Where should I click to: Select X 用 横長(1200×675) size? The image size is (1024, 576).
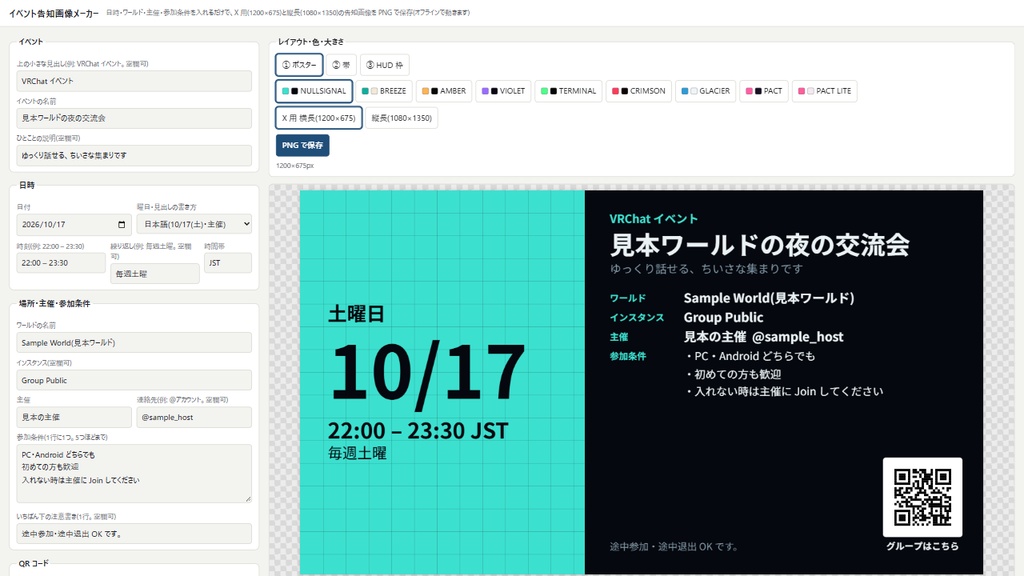[319, 118]
